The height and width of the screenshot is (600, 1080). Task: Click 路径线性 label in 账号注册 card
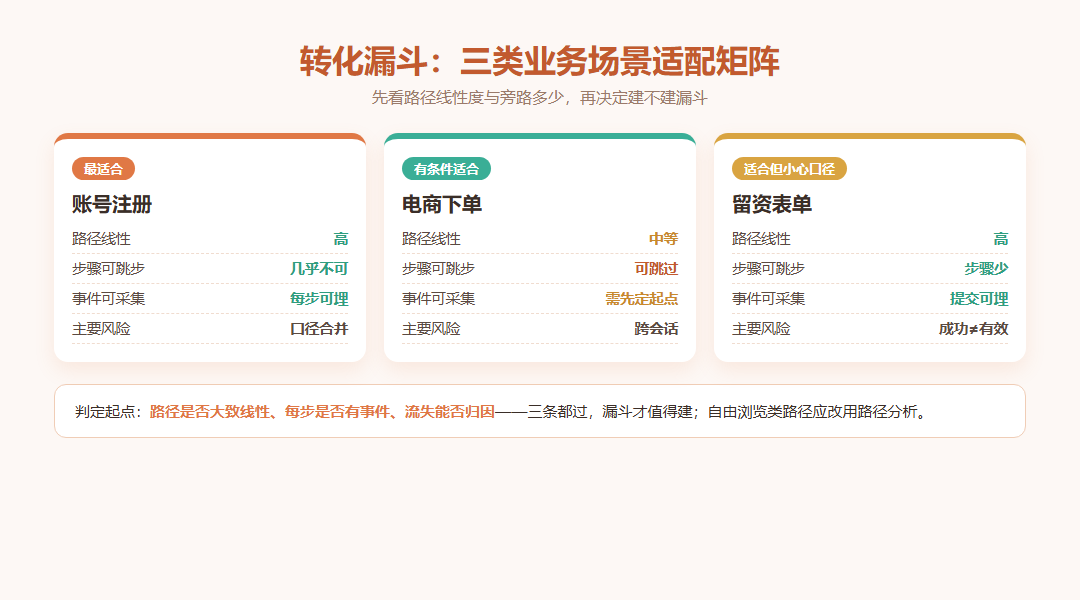point(101,239)
